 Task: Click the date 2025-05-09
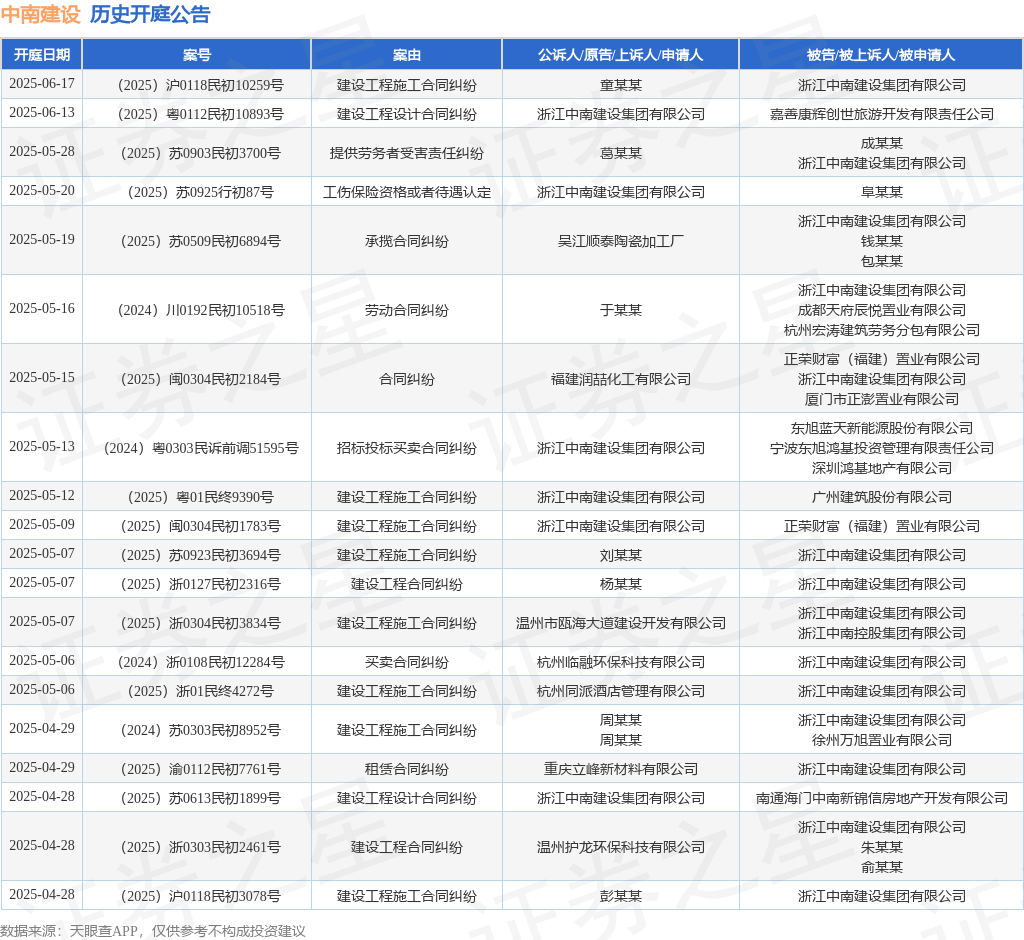[x=42, y=525]
